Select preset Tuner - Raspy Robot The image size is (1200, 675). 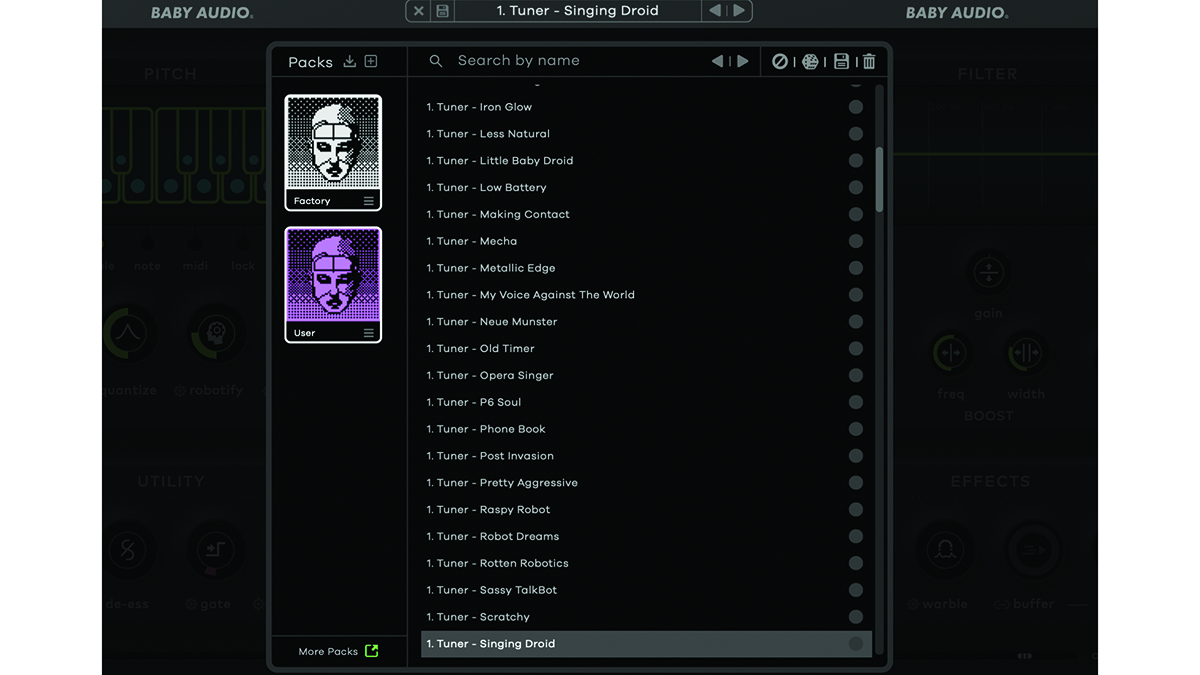[x=646, y=510]
